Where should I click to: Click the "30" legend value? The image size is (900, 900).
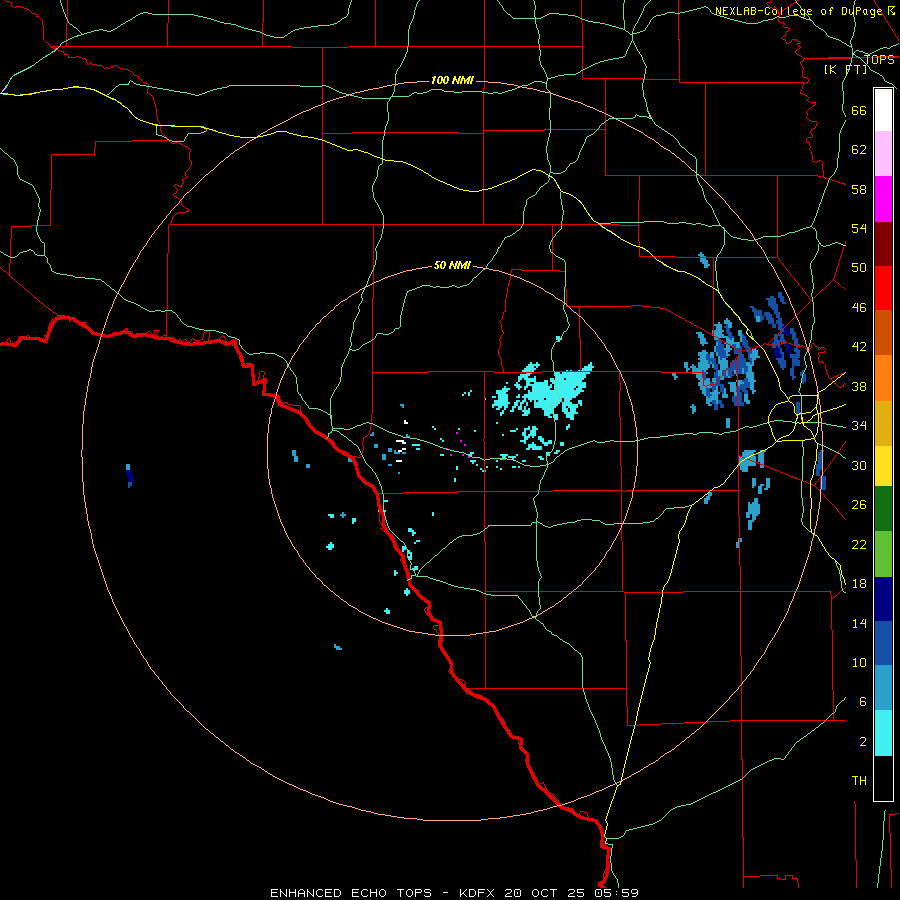(859, 465)
